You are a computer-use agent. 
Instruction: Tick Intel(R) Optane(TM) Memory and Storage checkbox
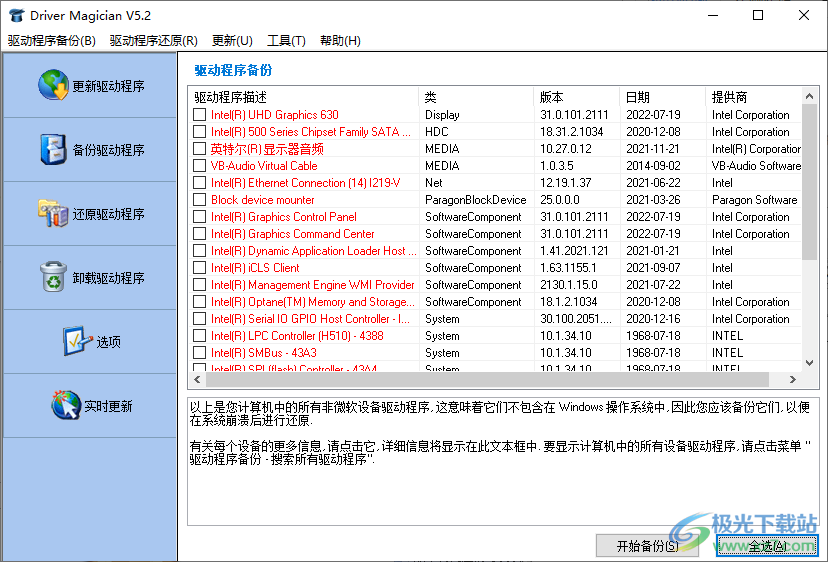tap(199, 302)
